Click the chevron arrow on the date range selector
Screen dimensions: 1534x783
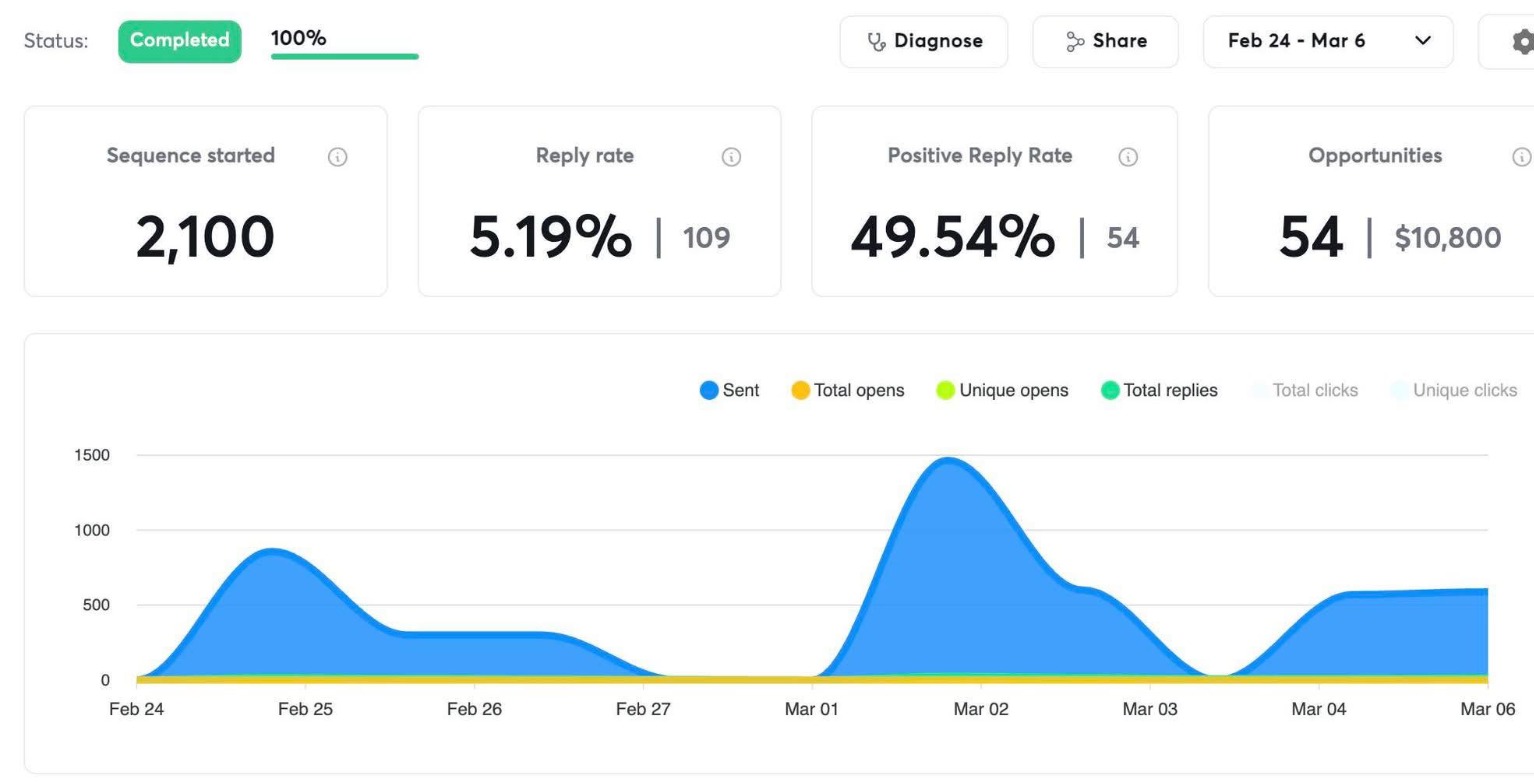pos(1422,42)
